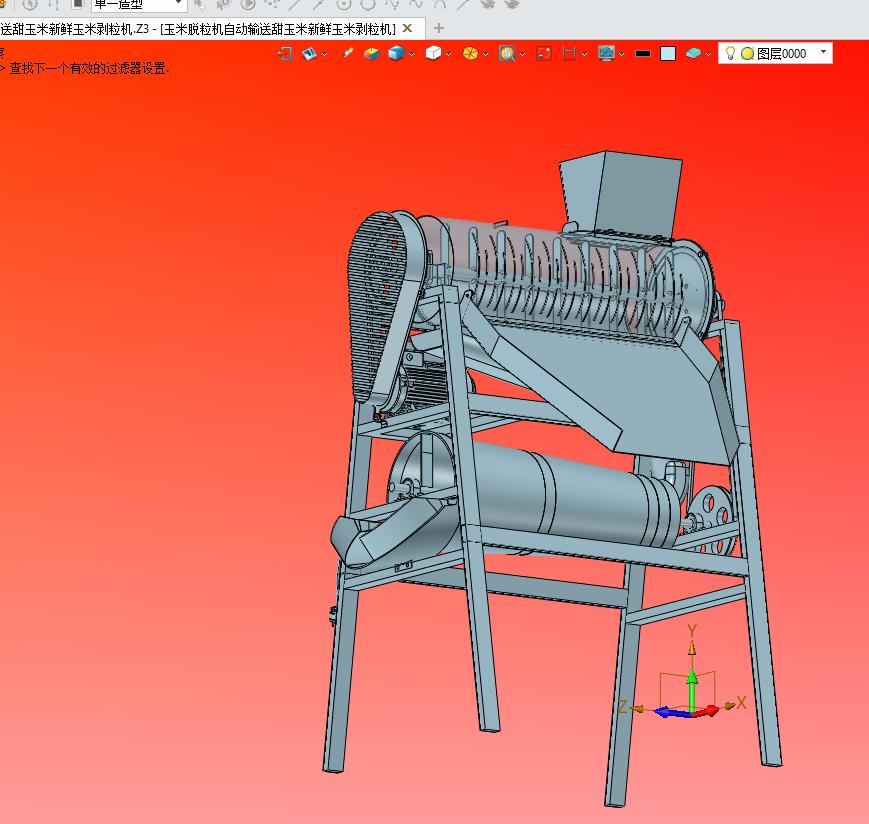The height and width of the screenshot is (824, 869).
Task: Click the 查找下一个有效的过滤器设置 prompt text
Action: [89, 69]
